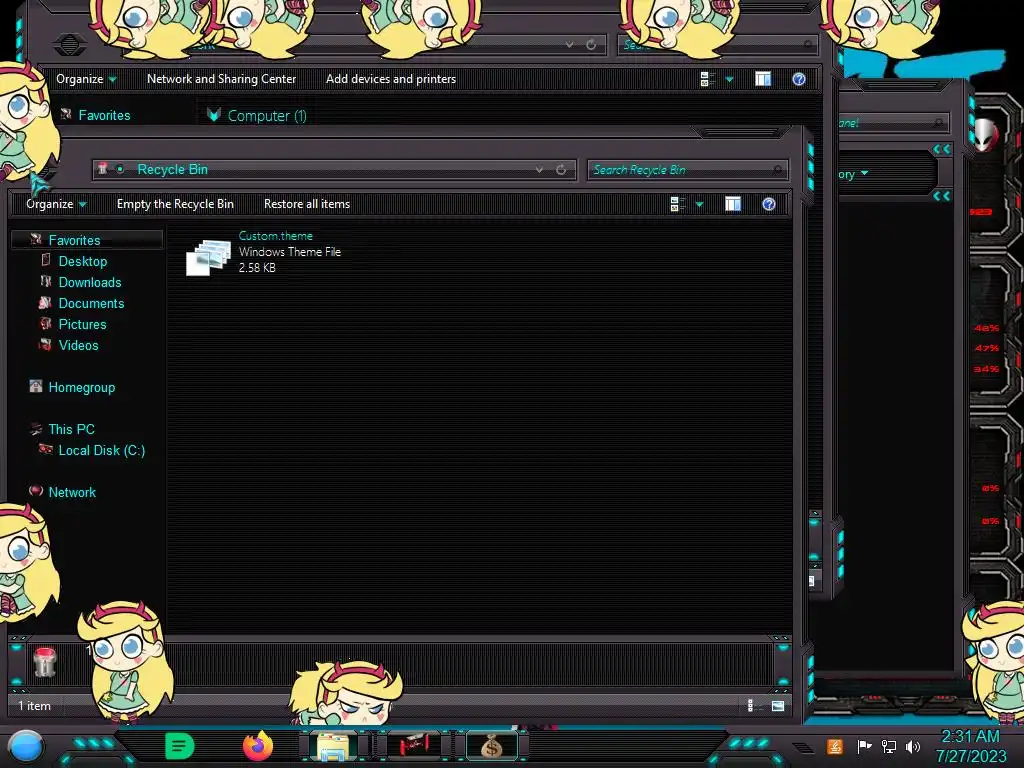Select Favorites in Network window pane

click(104, 116)
